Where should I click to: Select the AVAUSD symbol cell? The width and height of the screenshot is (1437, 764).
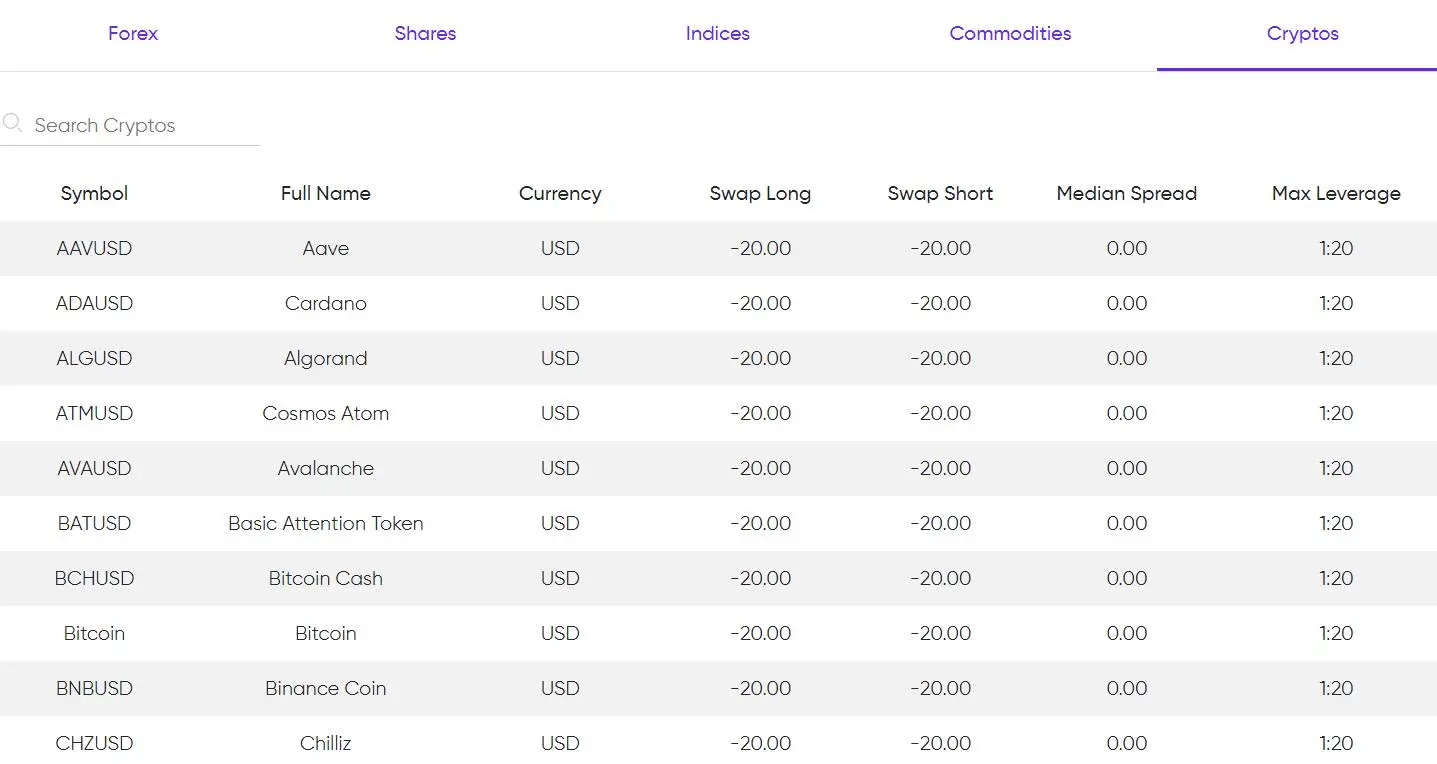(x=94, y=469)
